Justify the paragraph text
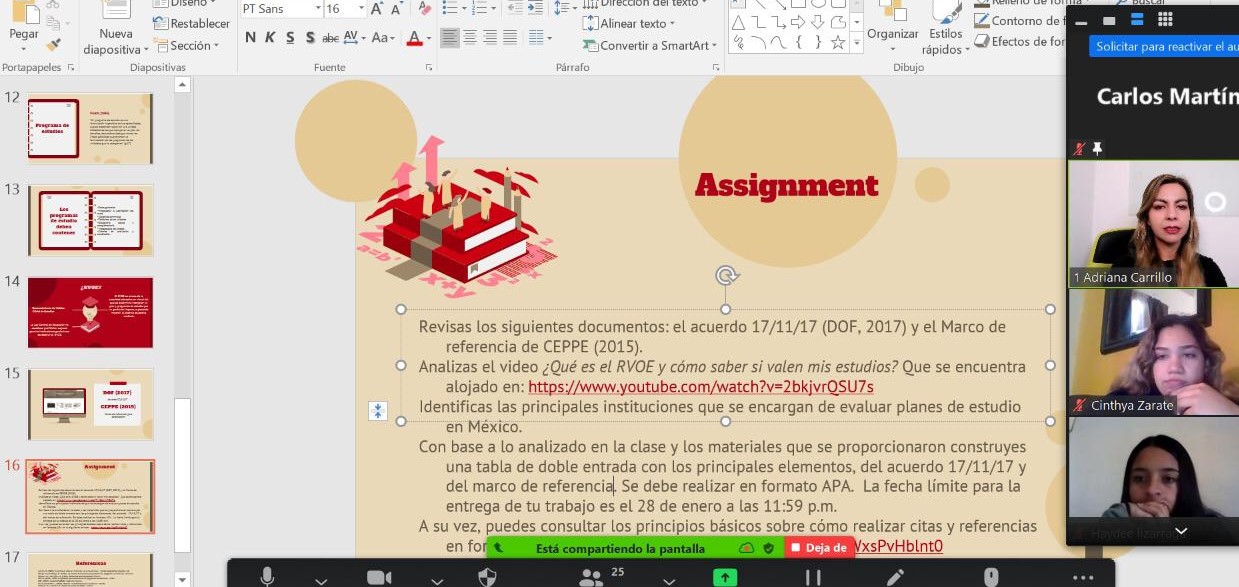Viewport: 1239px width, 587px height. click(510, 38)
